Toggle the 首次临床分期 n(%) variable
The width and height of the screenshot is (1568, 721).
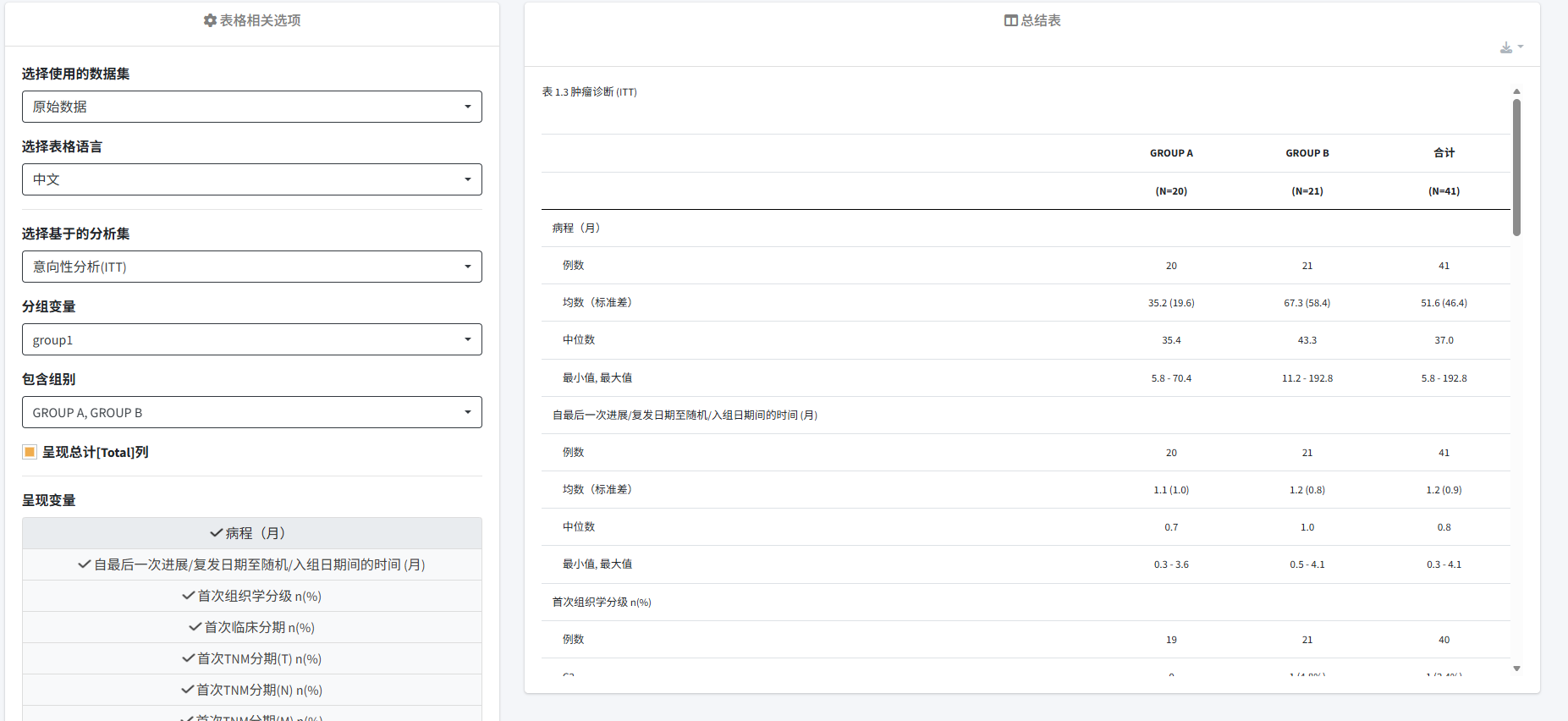coord(251,627)
